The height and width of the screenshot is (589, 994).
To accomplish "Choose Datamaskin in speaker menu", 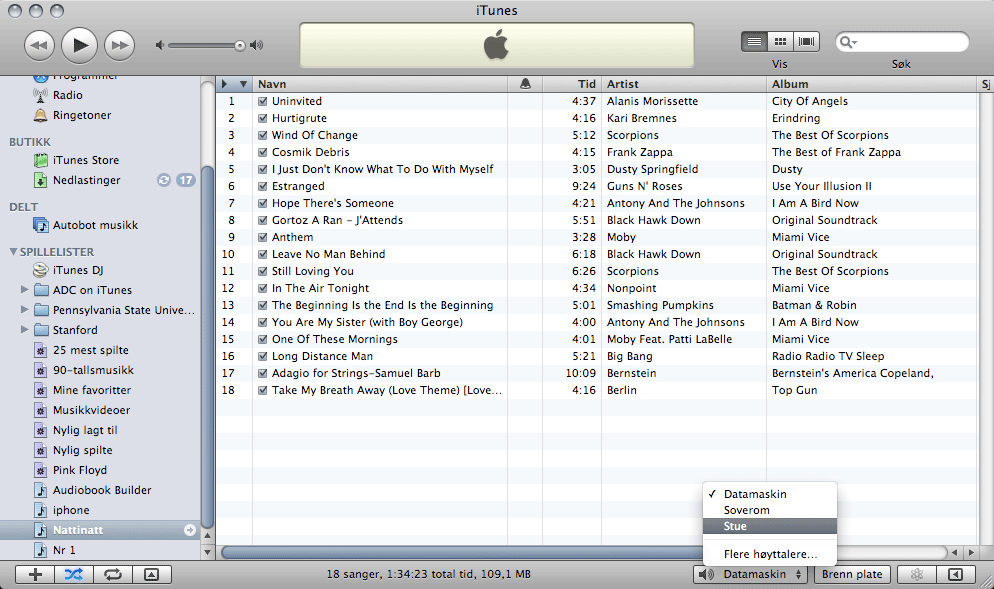I will tap(770, 494).
